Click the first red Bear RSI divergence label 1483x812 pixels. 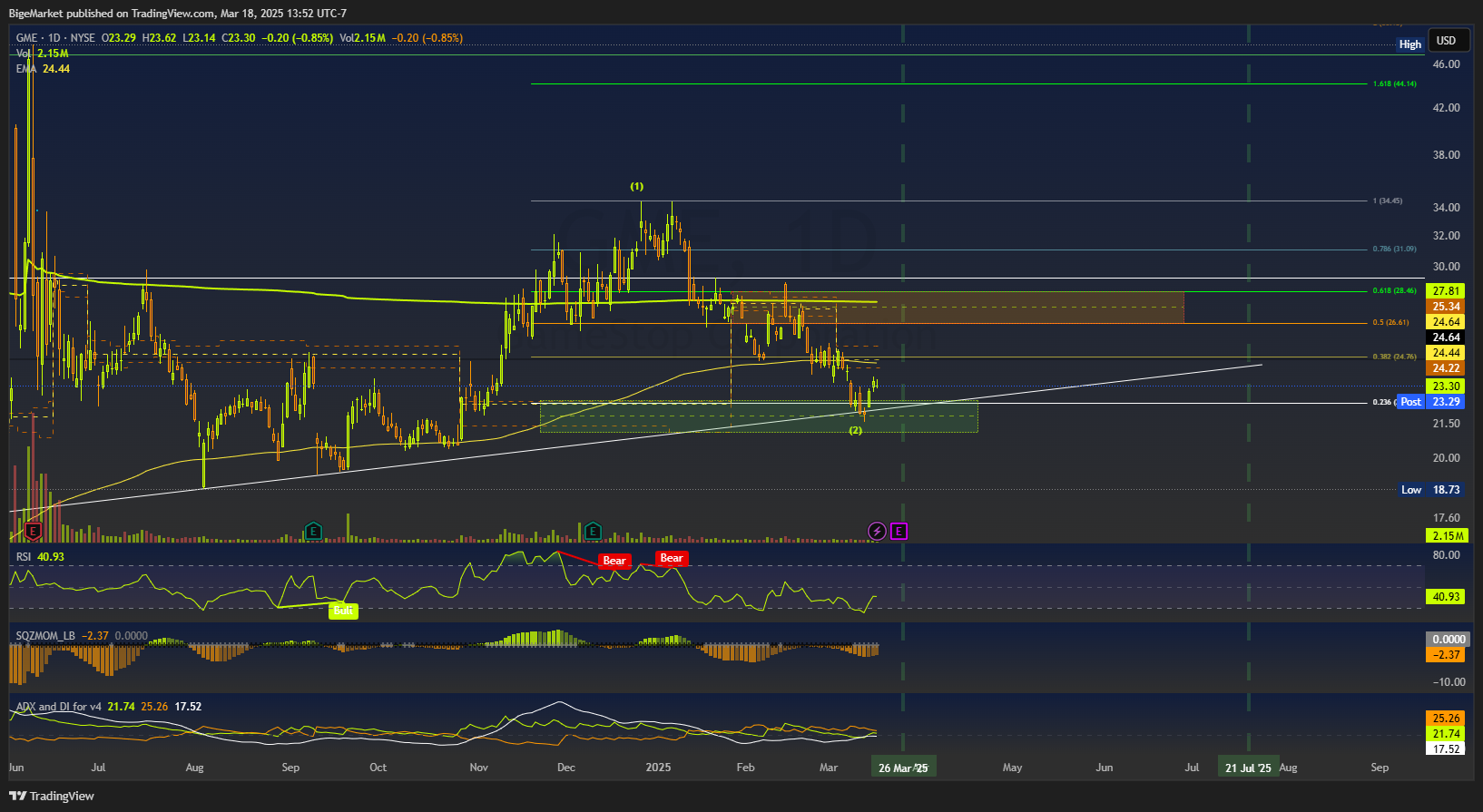614,561
